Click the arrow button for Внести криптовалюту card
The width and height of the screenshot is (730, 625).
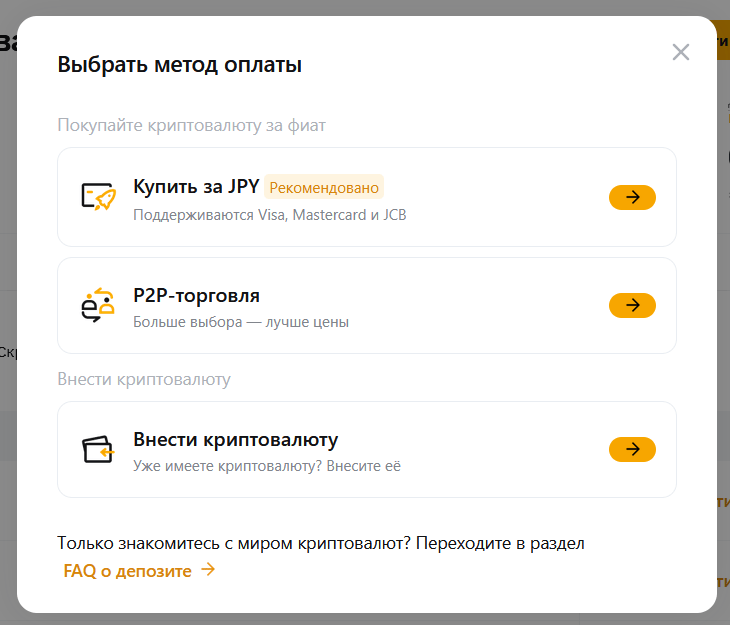[632, 449]
